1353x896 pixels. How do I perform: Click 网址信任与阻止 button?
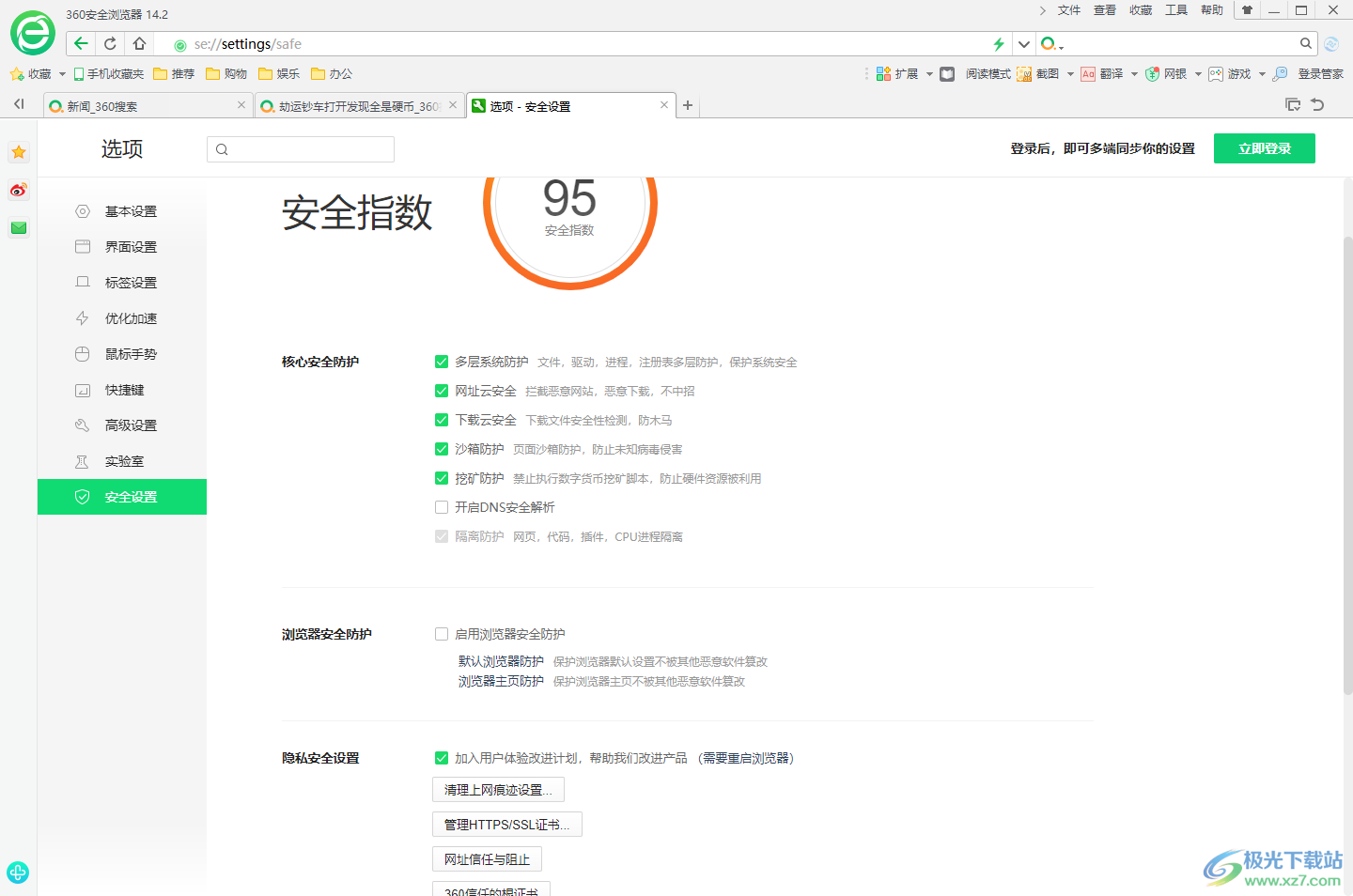[x=487, y=859]
